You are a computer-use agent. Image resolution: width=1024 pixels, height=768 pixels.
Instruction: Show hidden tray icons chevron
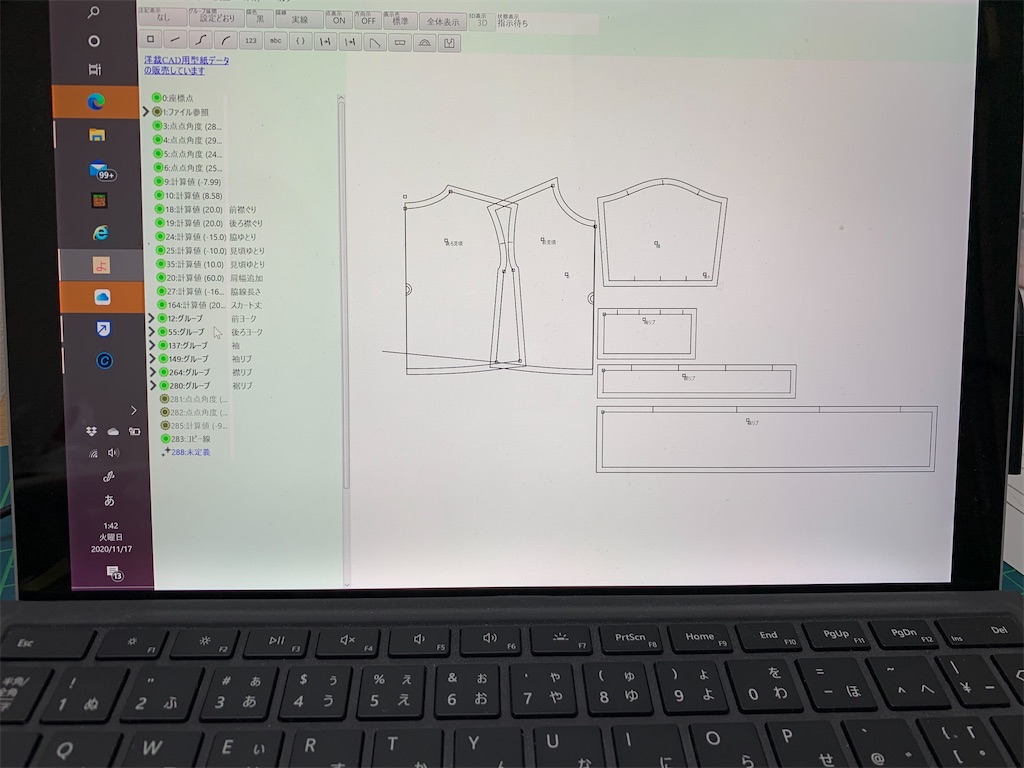coord(133,410)
